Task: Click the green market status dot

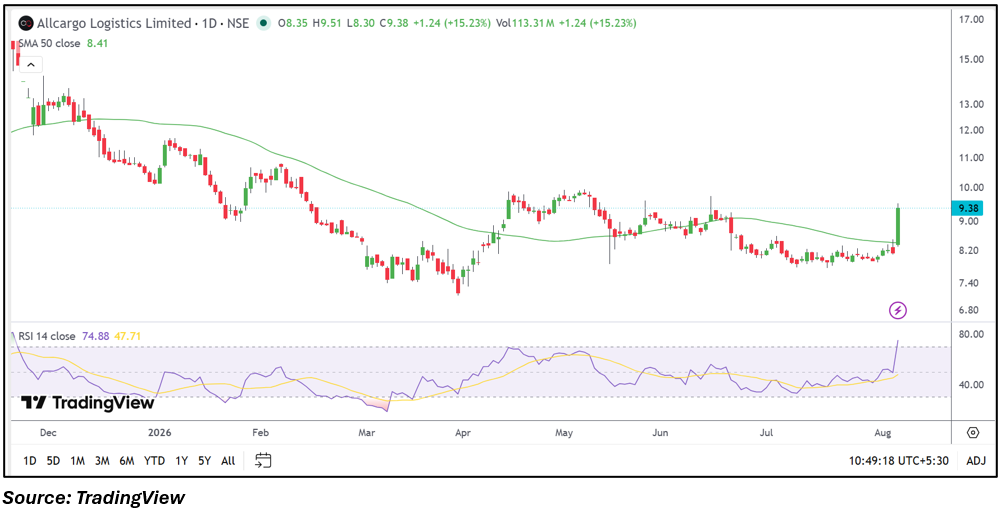Action: [x=262, y=24]
